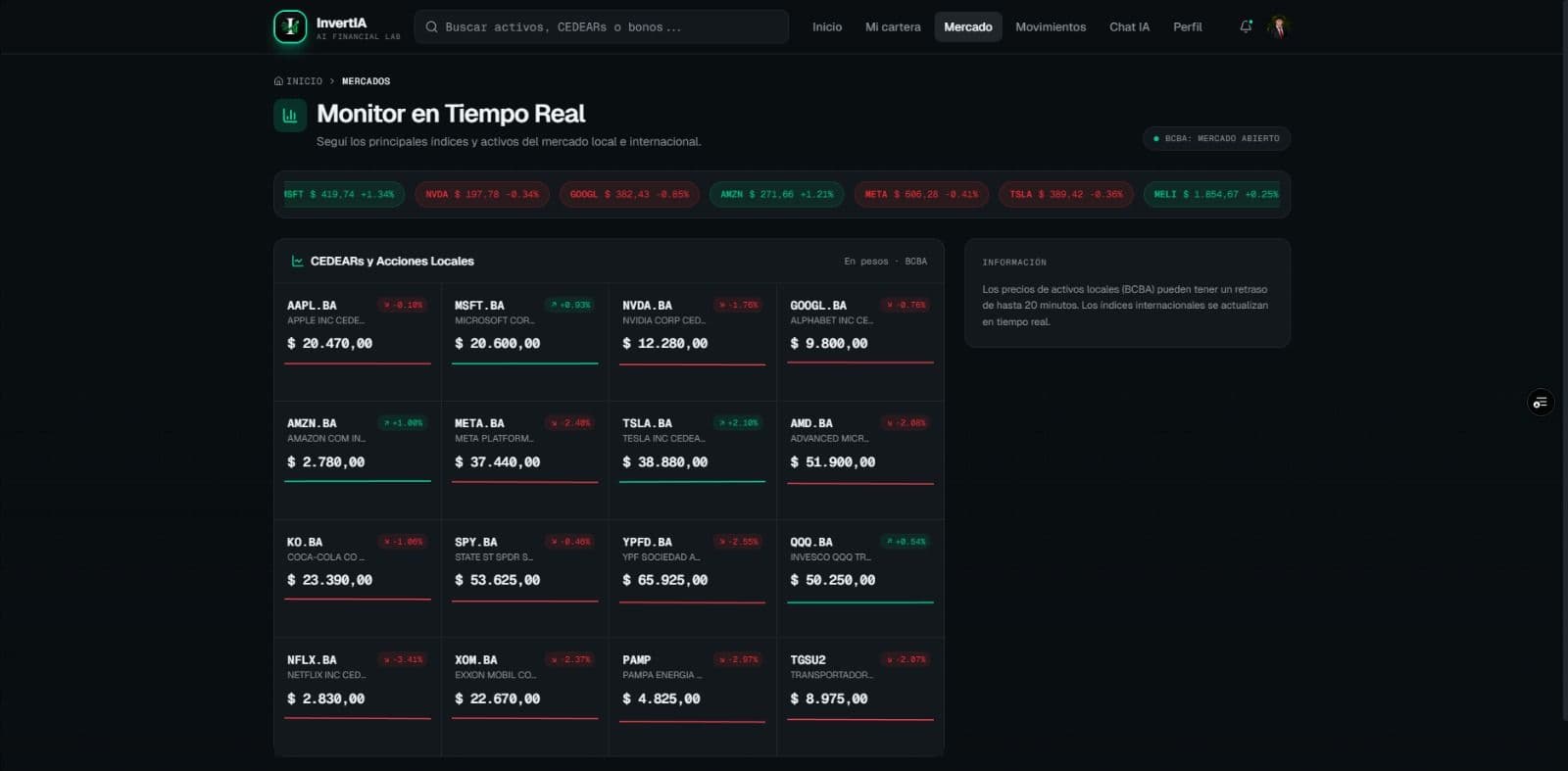Open the AAPL.BA asset card
This screenshot has width=1568, height=771.
coord(358,342)
